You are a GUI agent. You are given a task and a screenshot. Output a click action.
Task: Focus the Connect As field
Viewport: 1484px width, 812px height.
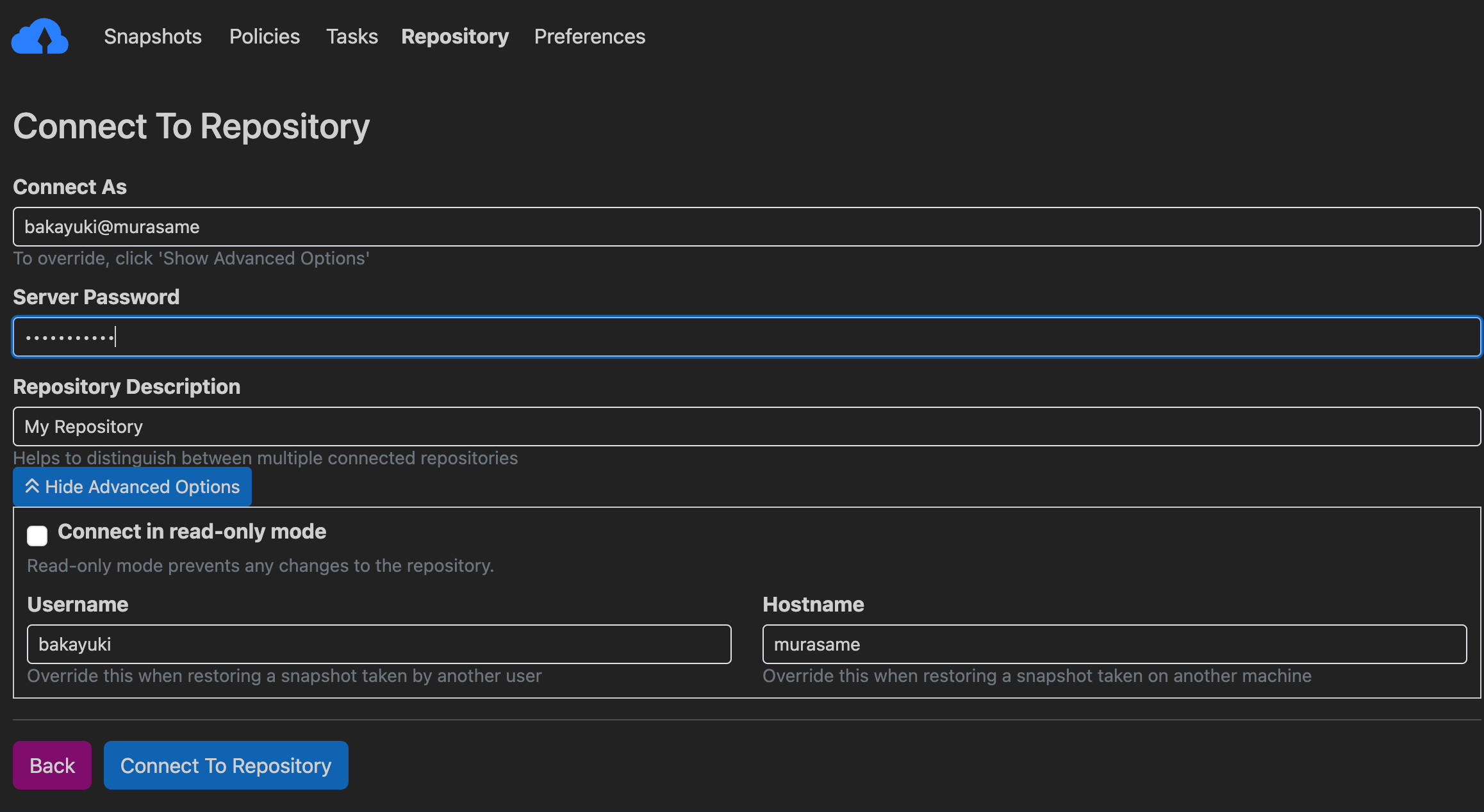point(746,227)
